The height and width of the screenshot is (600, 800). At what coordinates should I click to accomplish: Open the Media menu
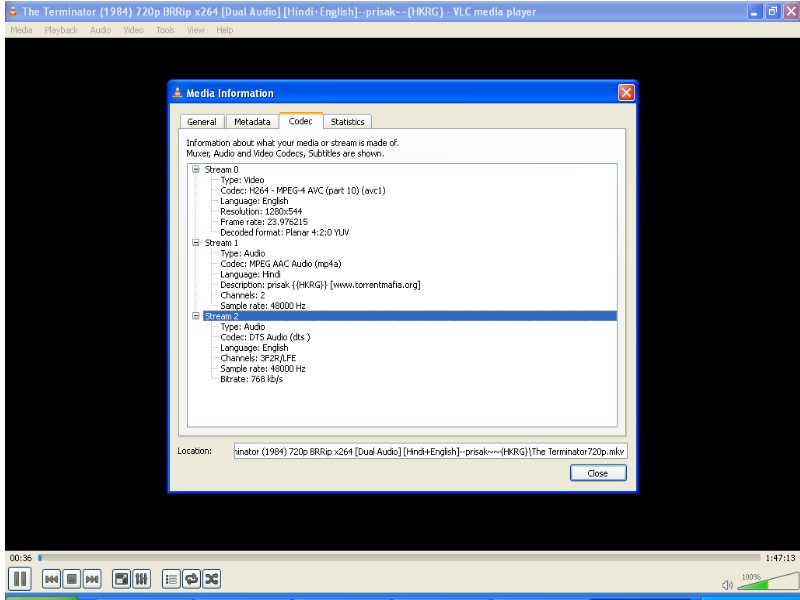[21, 30]
